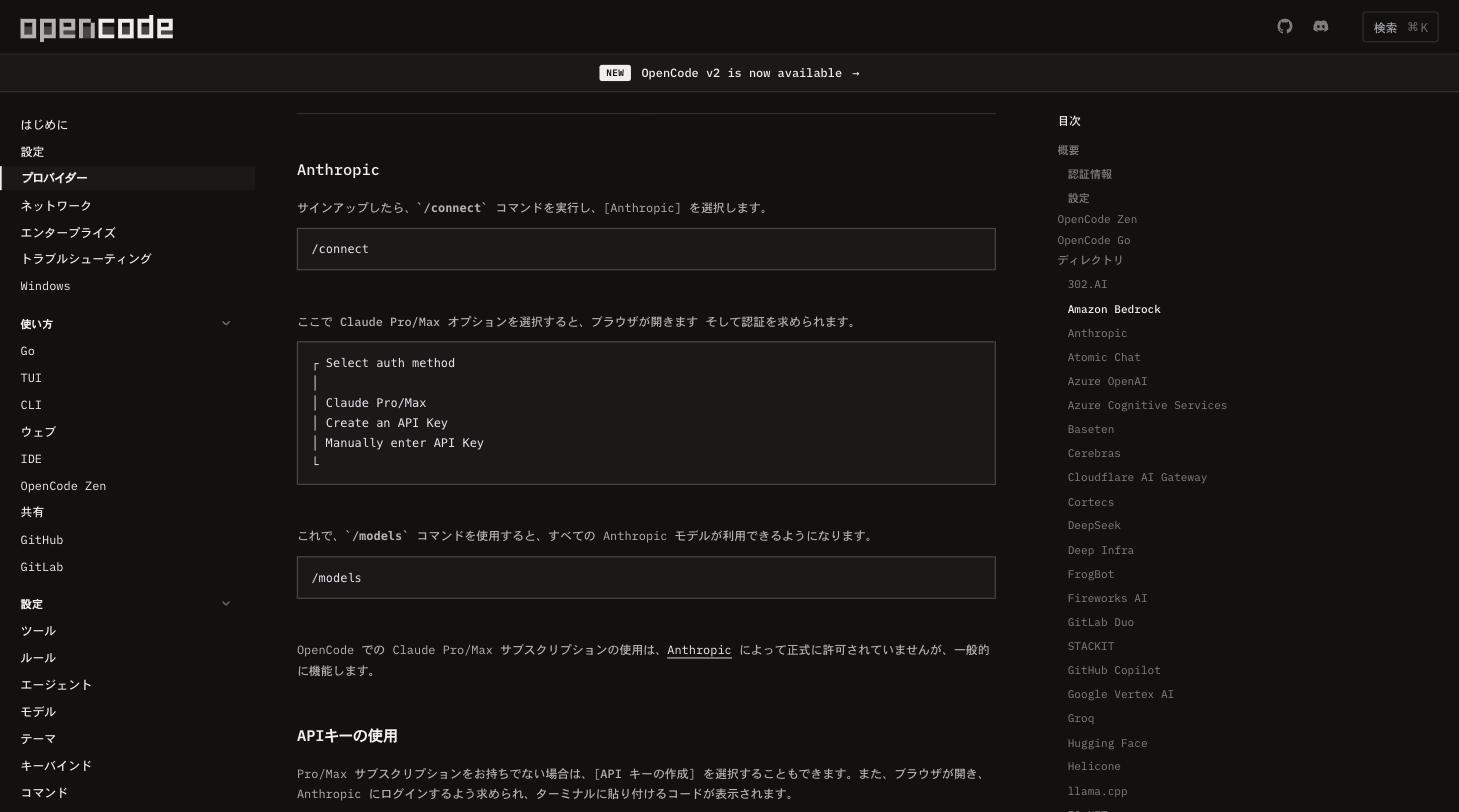Jump to Cloudflare AI Gateway in contents
1459x812 pixels.
[x=1137, y=477]
